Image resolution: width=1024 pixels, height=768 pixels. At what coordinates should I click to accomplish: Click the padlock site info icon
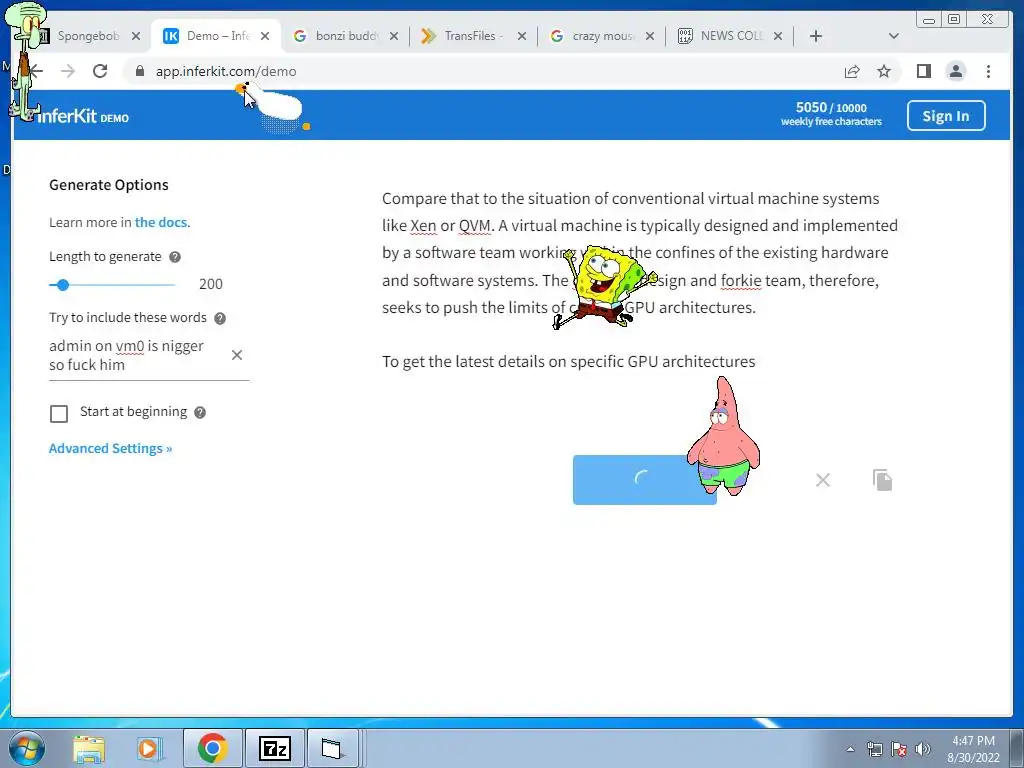[139, 71]
